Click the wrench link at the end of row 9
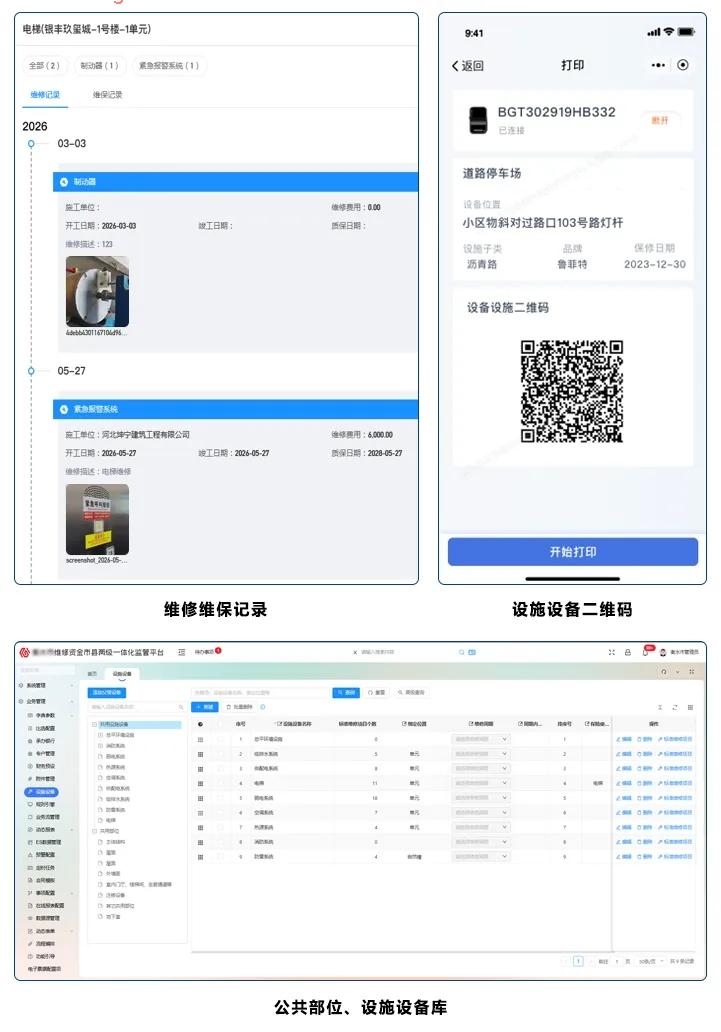Viewport: 721px width, 1032px height. [676, 857]
